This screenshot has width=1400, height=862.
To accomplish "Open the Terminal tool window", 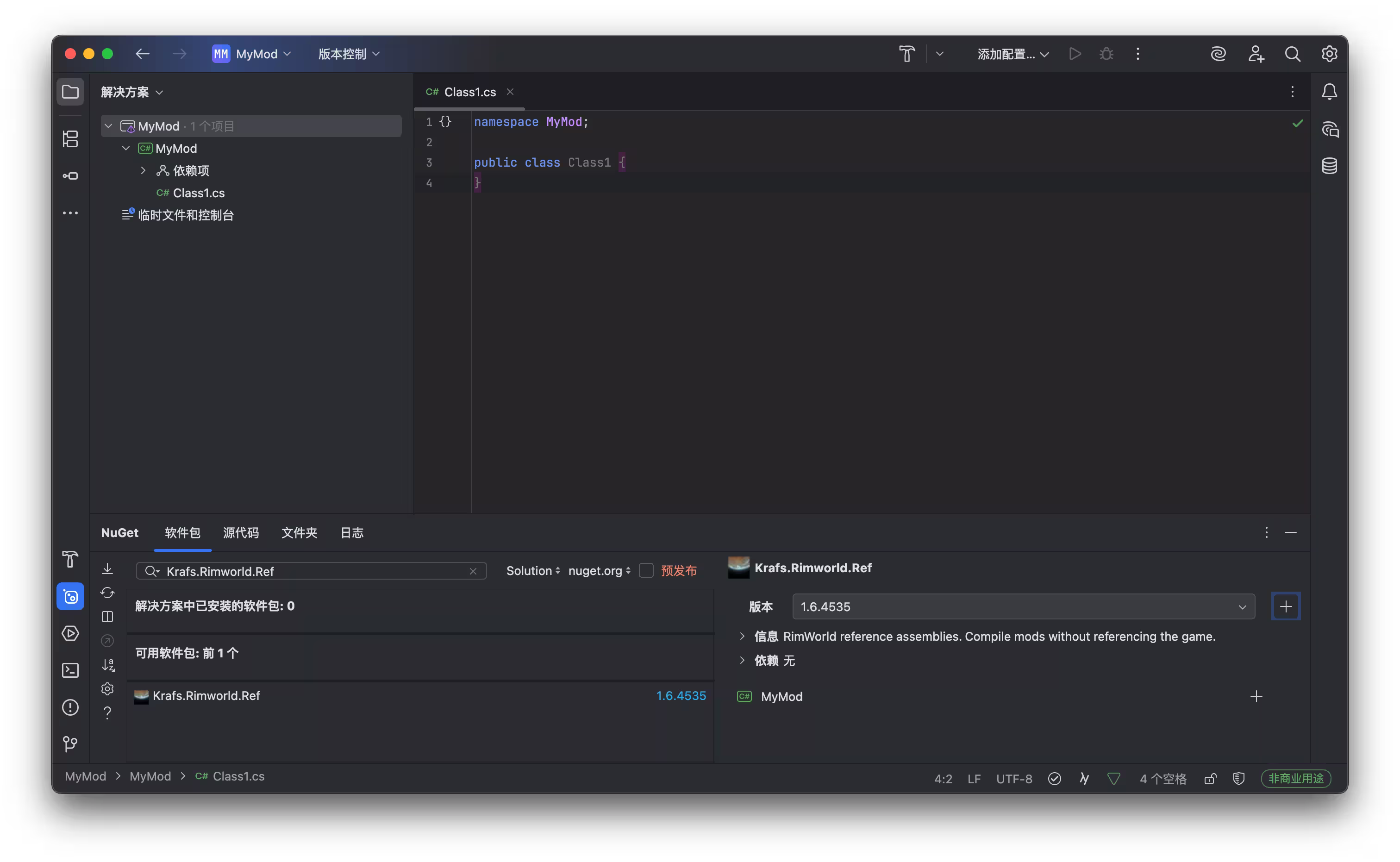I will 70,670.
